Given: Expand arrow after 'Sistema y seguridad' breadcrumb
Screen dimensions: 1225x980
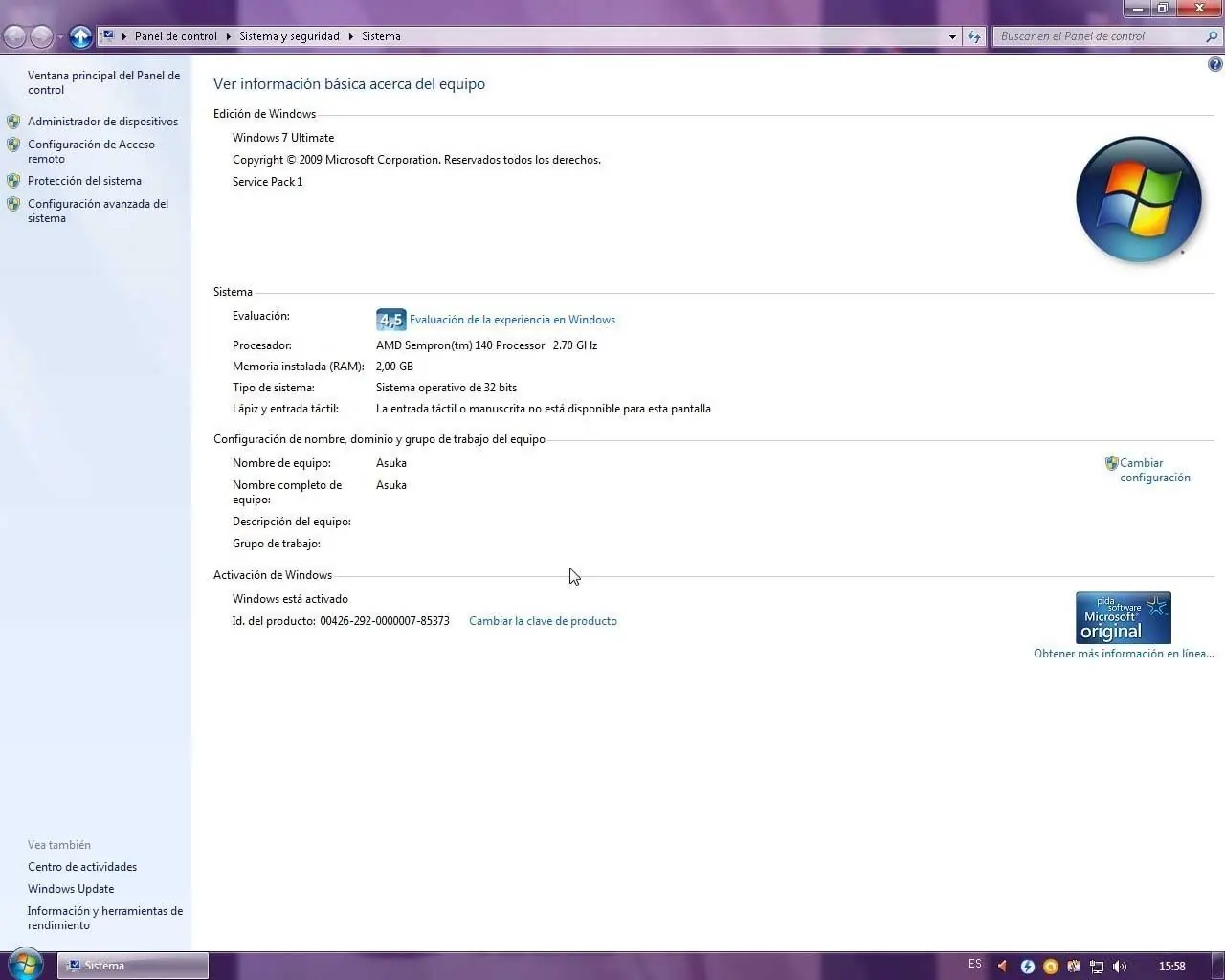Looking at the screenshot, I should coord(351,36).
